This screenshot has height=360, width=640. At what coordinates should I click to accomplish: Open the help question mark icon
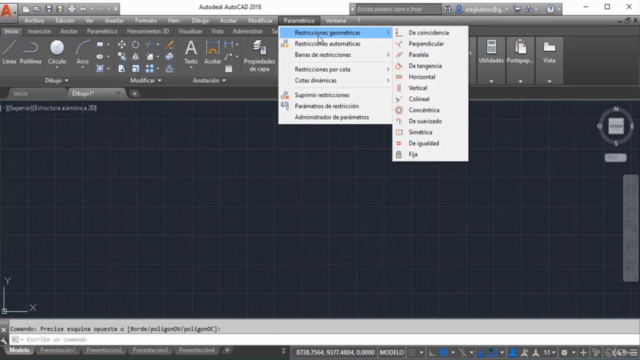tap(550, 9)
